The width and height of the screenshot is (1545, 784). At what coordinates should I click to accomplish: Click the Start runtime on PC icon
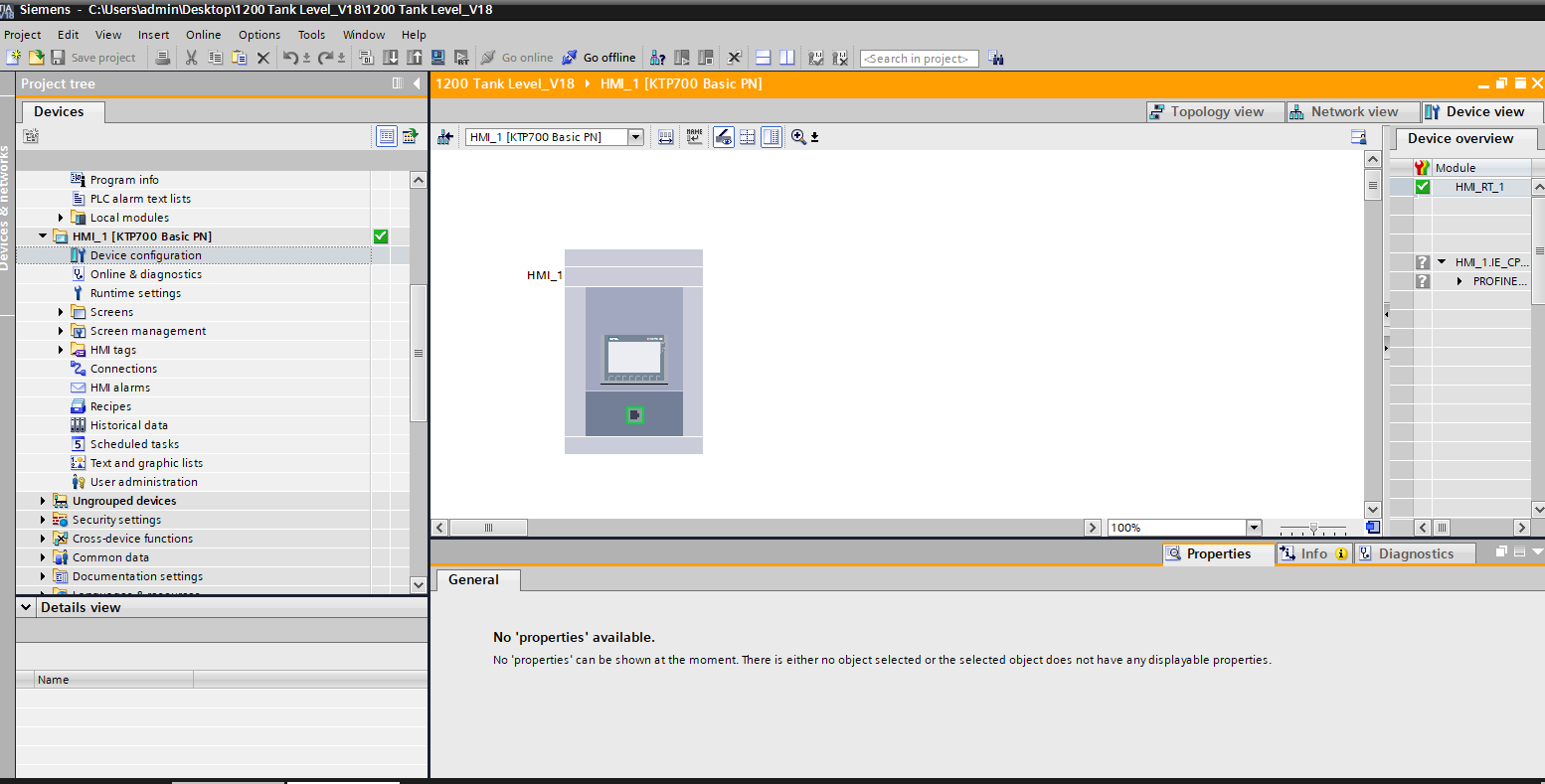click(x=461, y=58)
